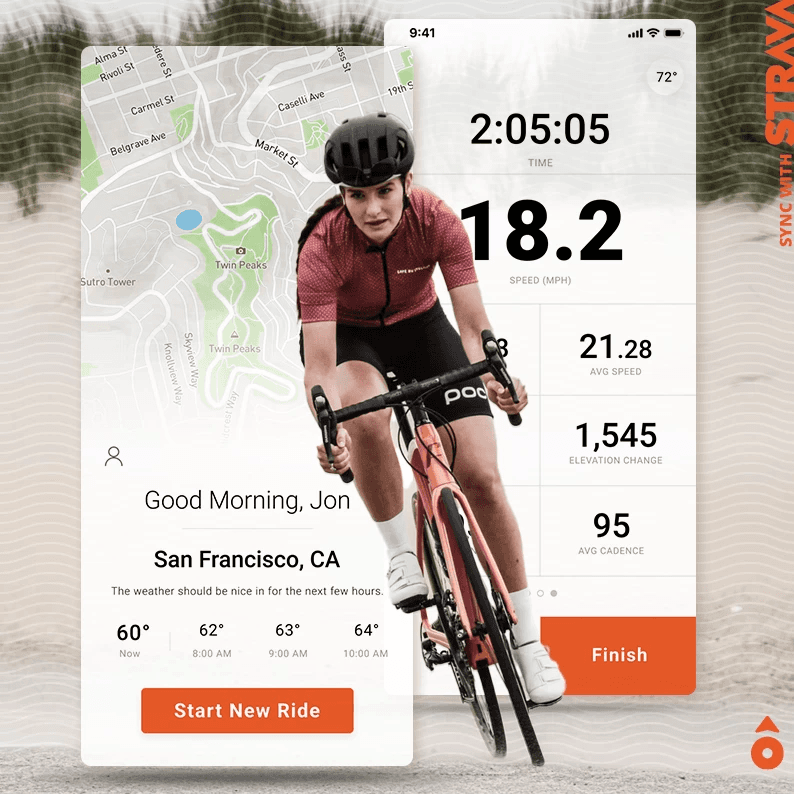Select the 9:00 AM forecast
Screen dimensions: 794x794
click(x=288, y=641)
